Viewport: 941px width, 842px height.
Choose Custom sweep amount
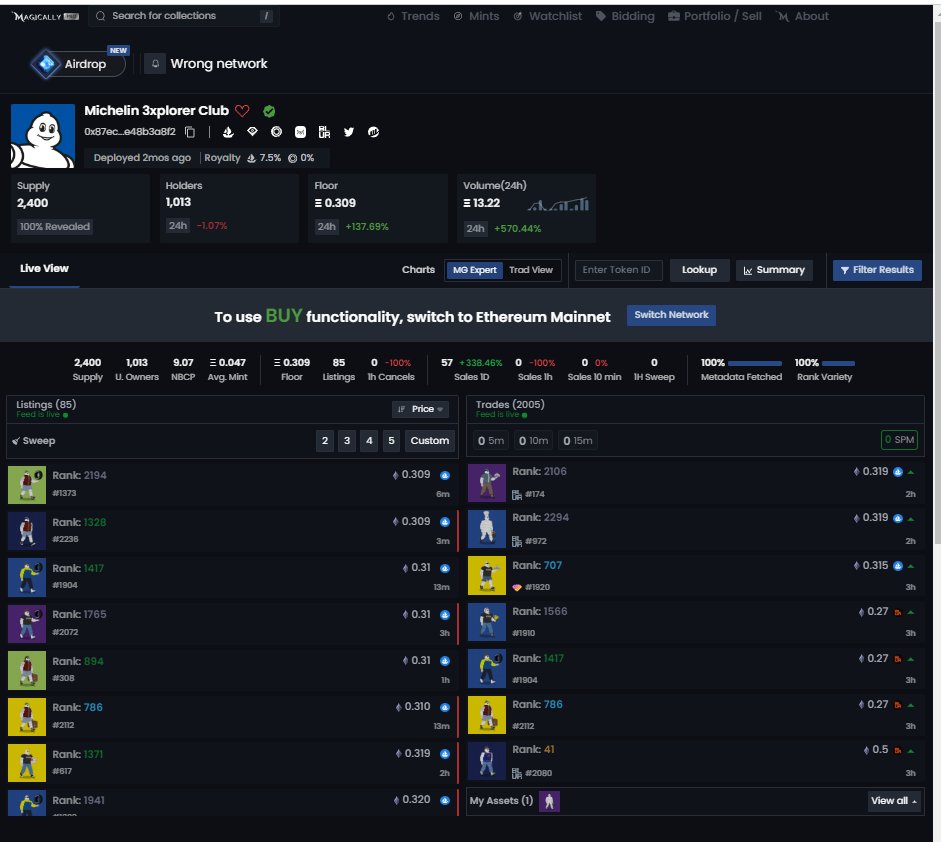(430, 441)
